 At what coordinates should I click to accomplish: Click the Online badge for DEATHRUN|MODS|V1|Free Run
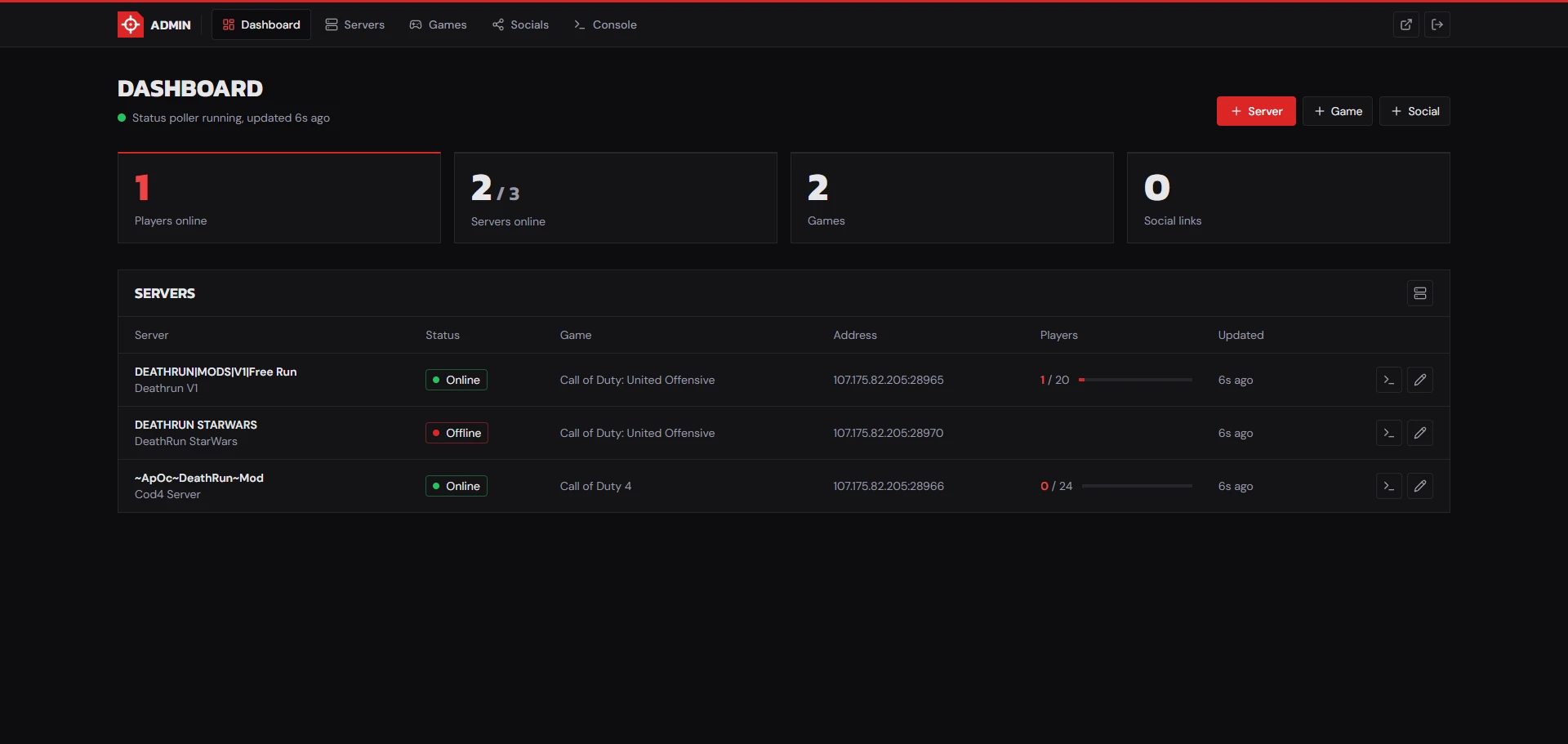457,380
